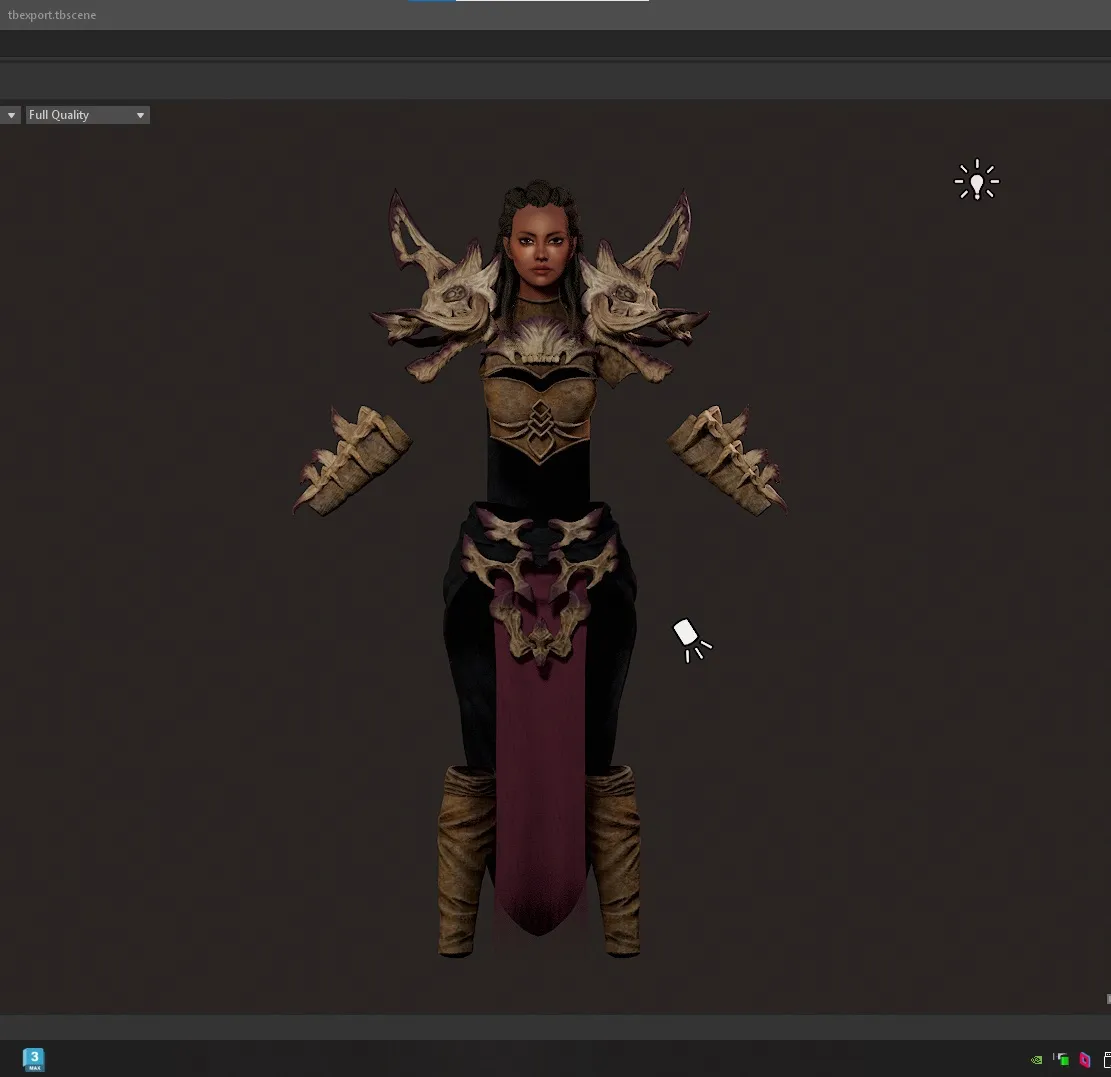This screenshot has width=1111, height=1077.
Task: Click the pink cube tray icon
Action: (x=1085, y=1059)
